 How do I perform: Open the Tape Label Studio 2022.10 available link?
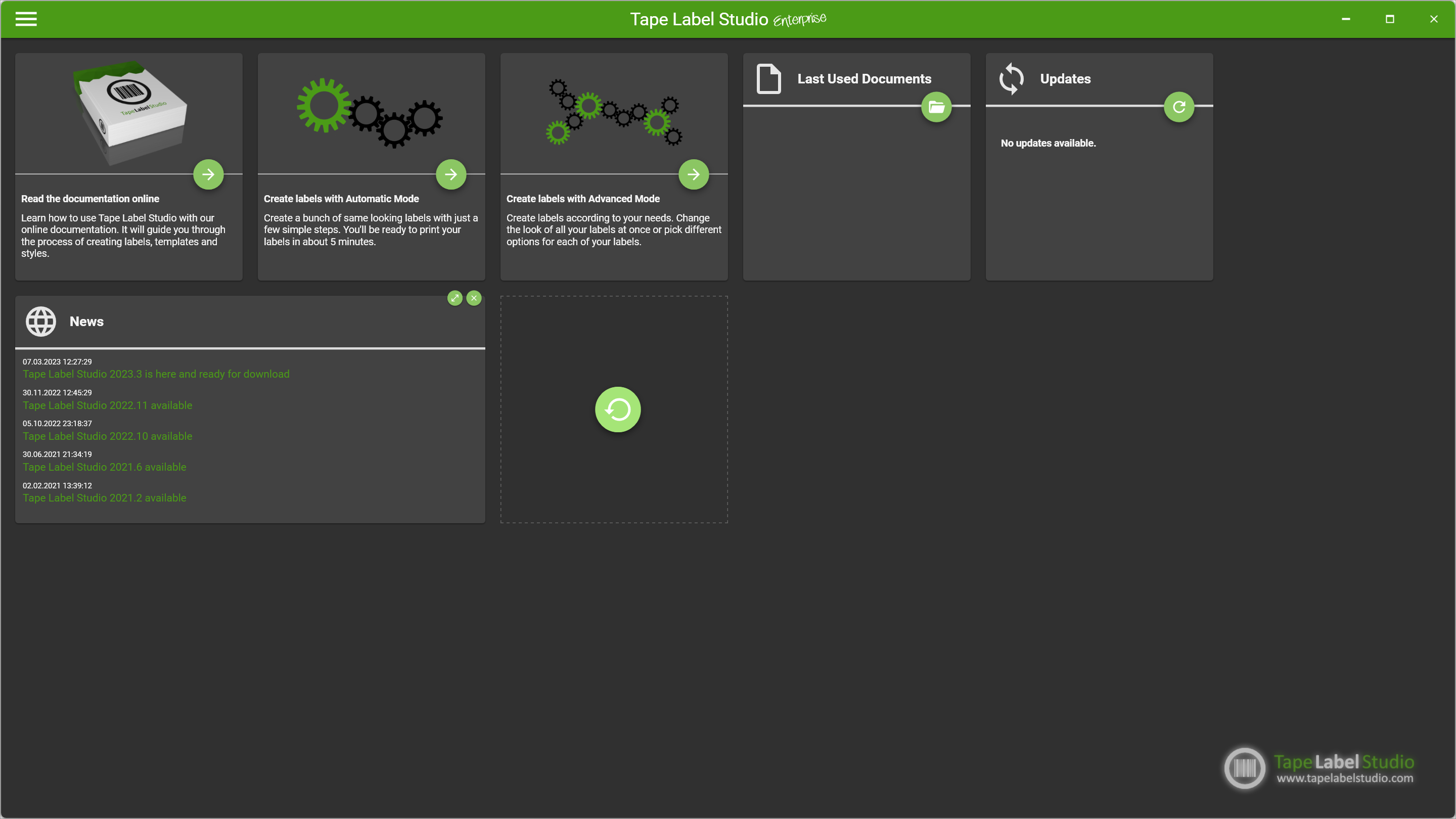(107, 436)
